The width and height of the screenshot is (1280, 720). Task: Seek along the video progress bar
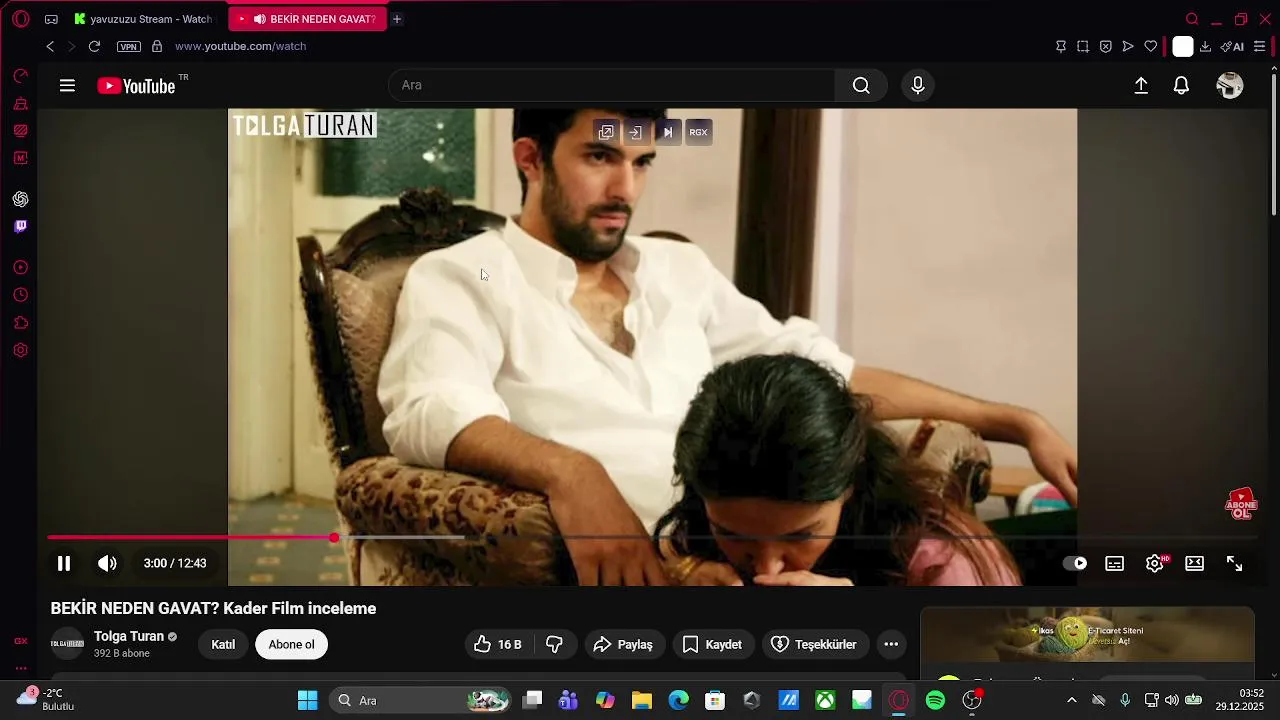pos(651,538)
